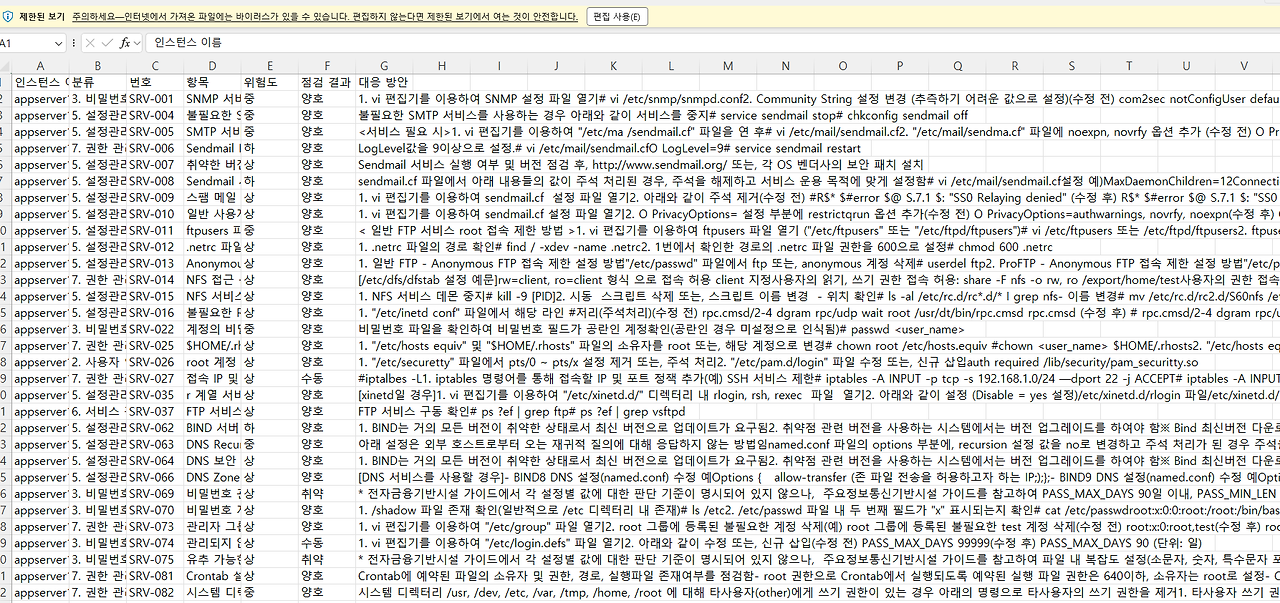Select cell SRV-001

point(155,99)
